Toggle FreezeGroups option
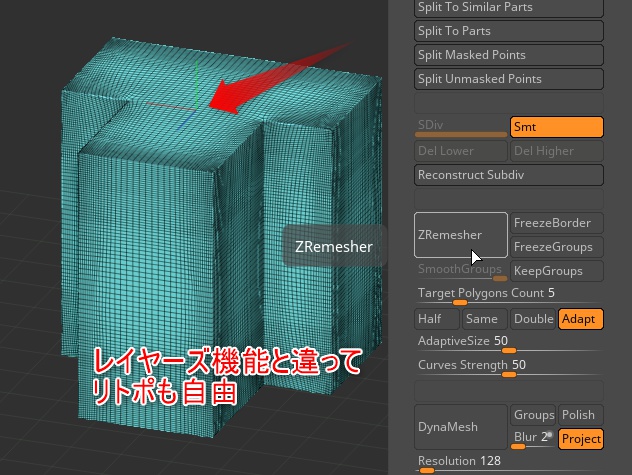632x475 pixels. pyautogui.click(x=557, y=247)
